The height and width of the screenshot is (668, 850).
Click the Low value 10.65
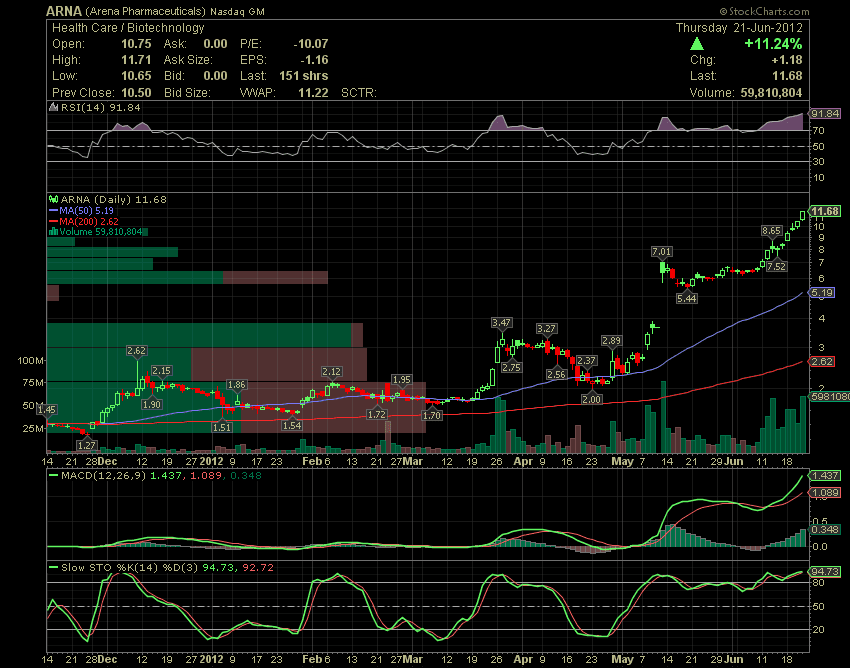tap(136, 76)
